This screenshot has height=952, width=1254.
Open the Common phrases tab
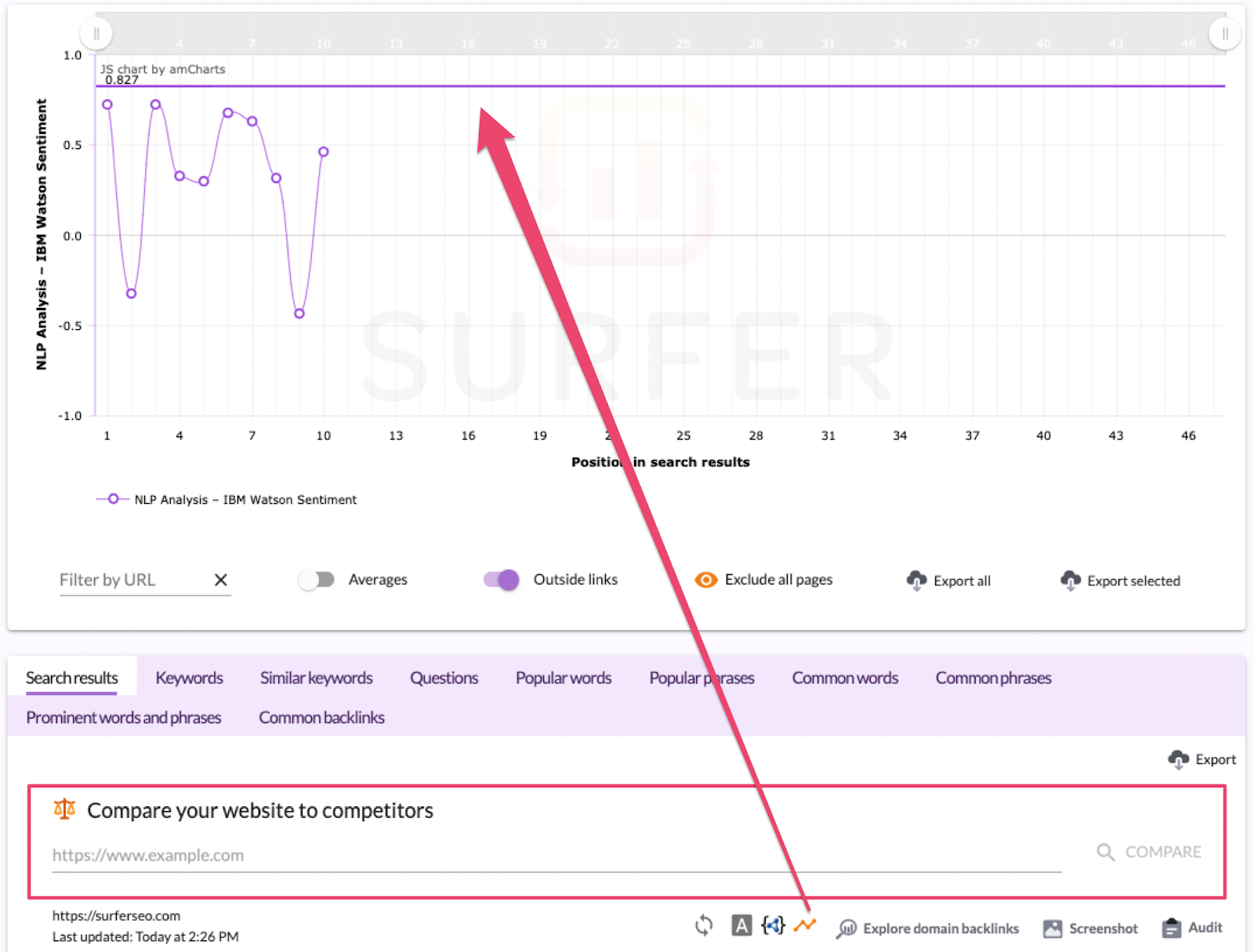coord(993,678)
